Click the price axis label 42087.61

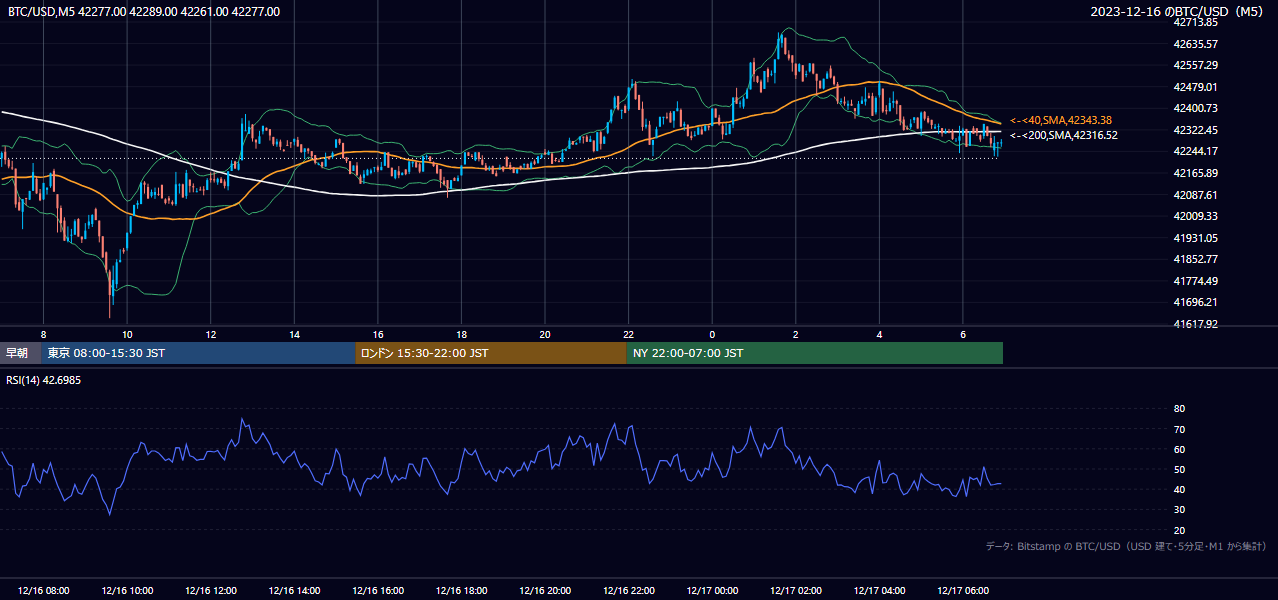[x=1195, y=195]
